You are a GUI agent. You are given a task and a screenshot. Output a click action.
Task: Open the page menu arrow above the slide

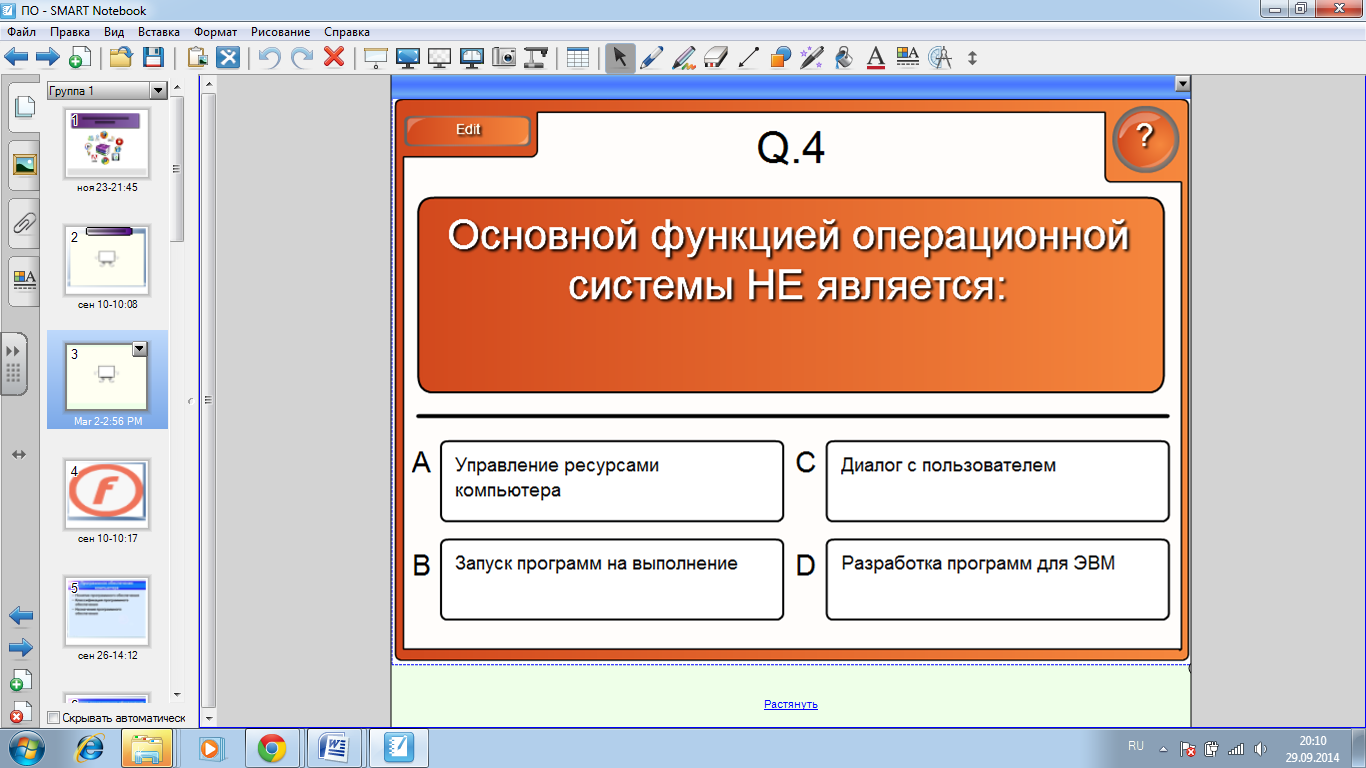point(1182,85)
